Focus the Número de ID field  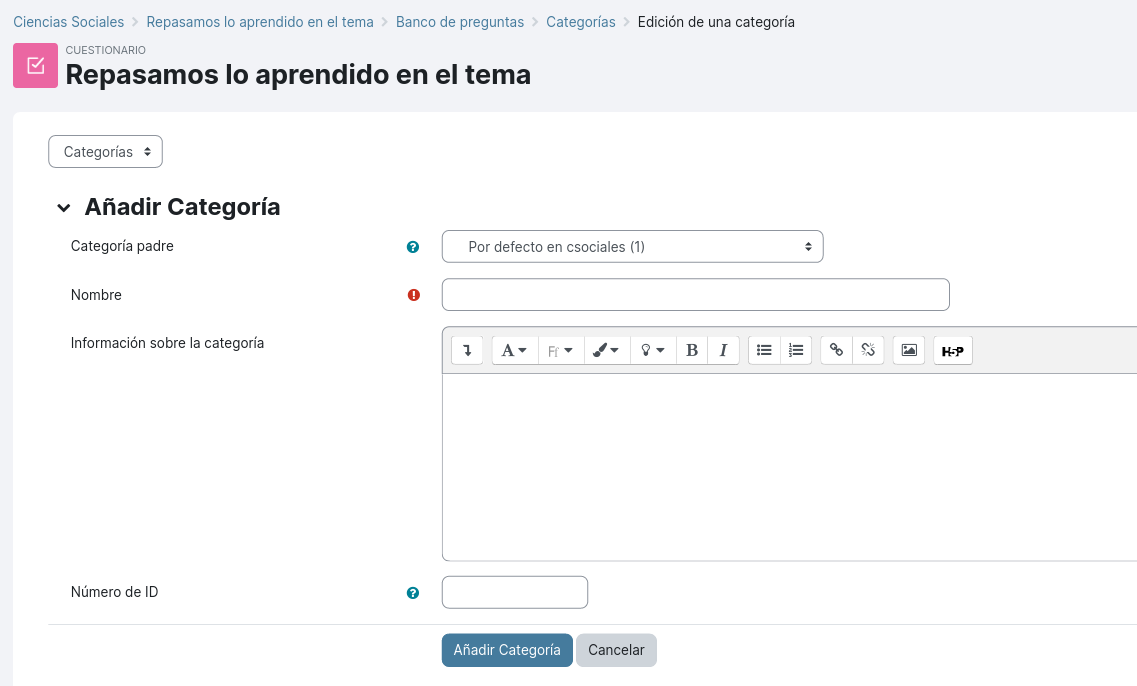pyautogui.click(x=515, y=592)
